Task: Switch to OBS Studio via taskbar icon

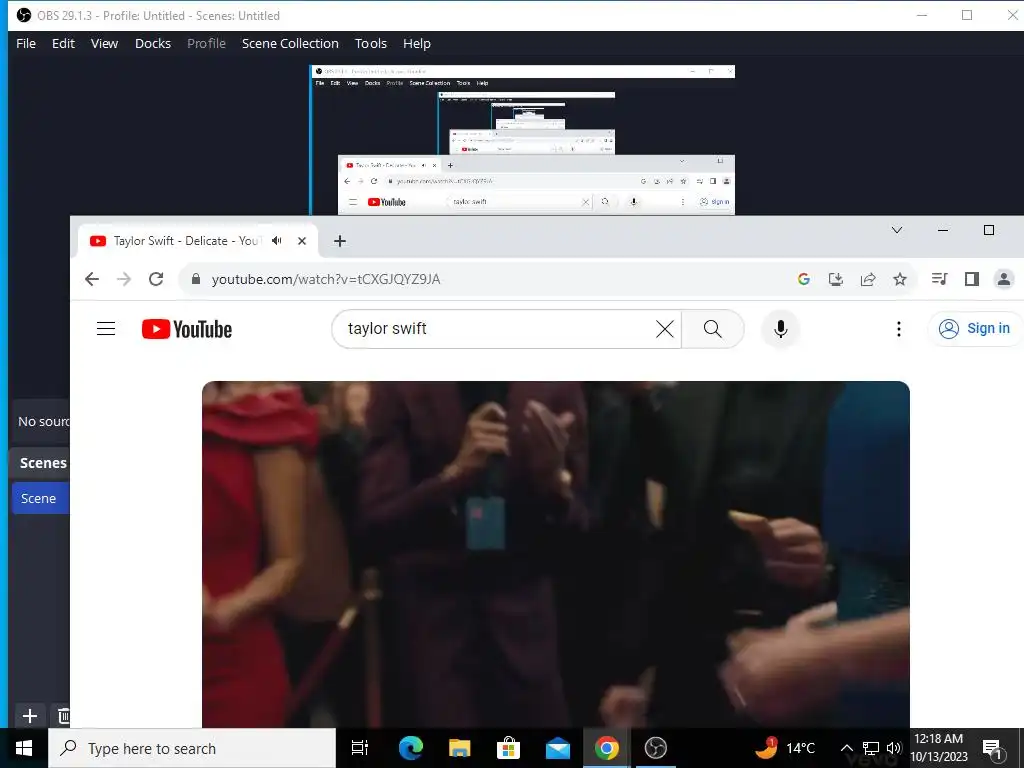Action: coord(656,748)
